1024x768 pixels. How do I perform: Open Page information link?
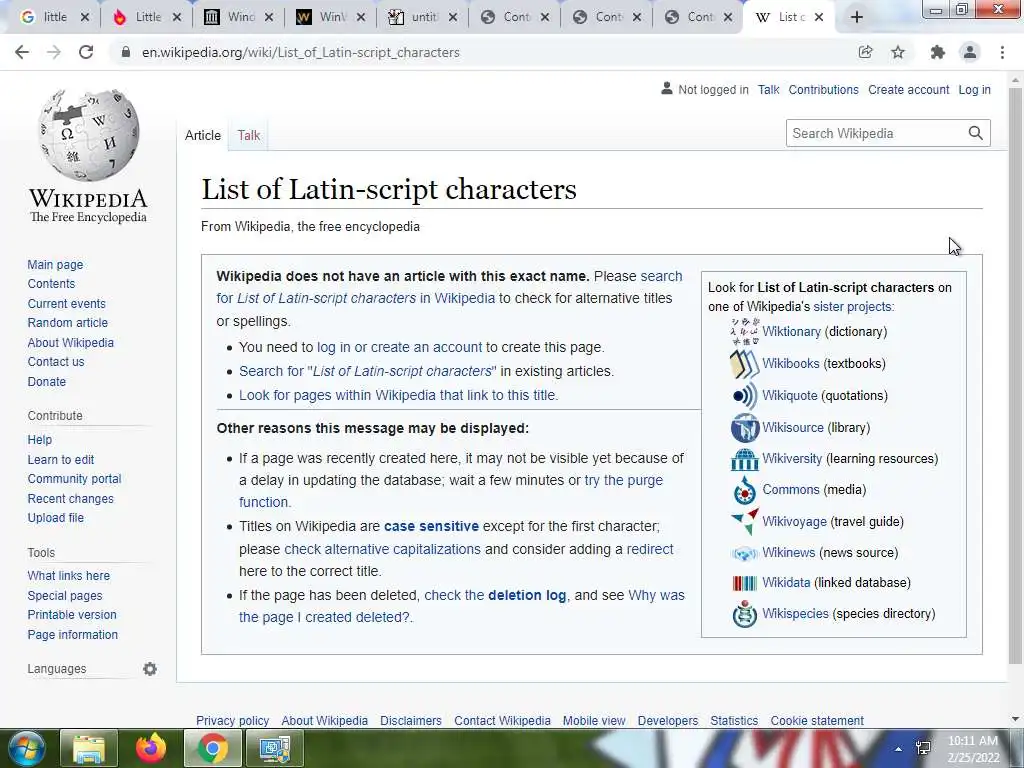coord(72,634)
